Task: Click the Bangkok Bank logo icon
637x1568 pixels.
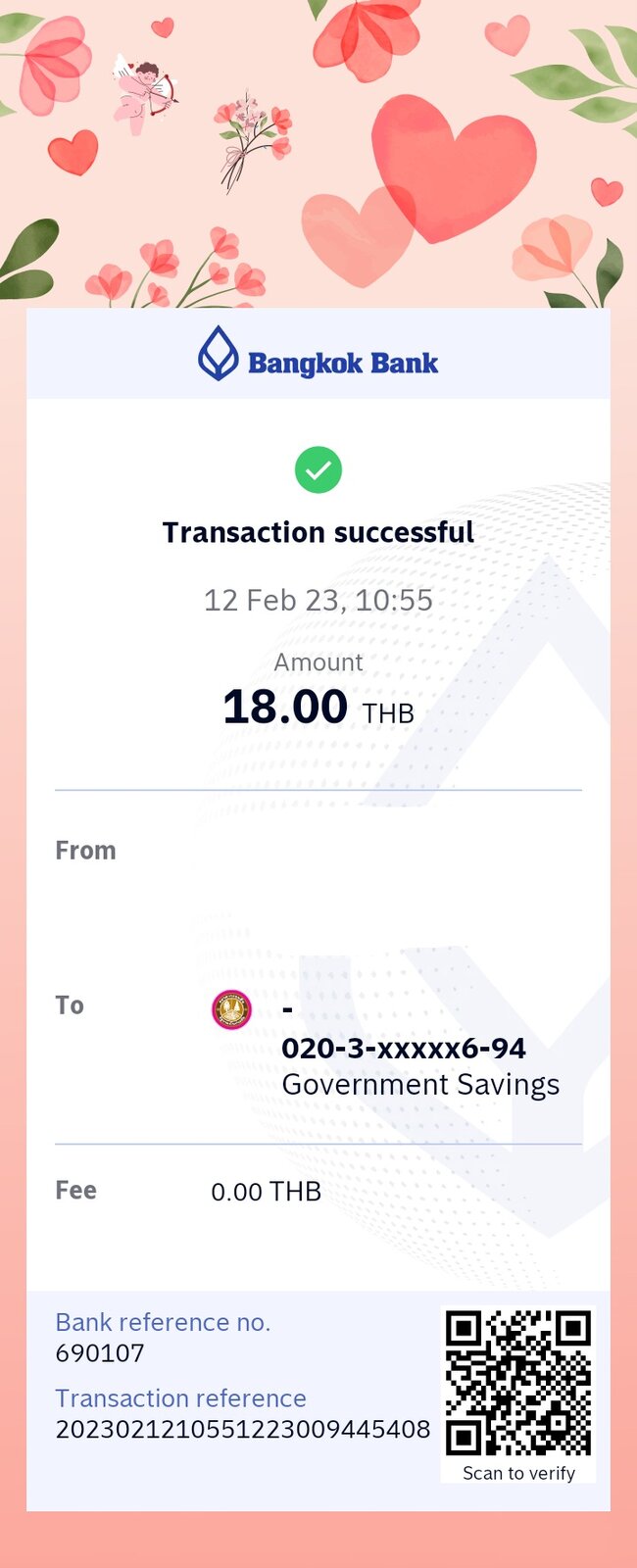Action: coord(218,353)
